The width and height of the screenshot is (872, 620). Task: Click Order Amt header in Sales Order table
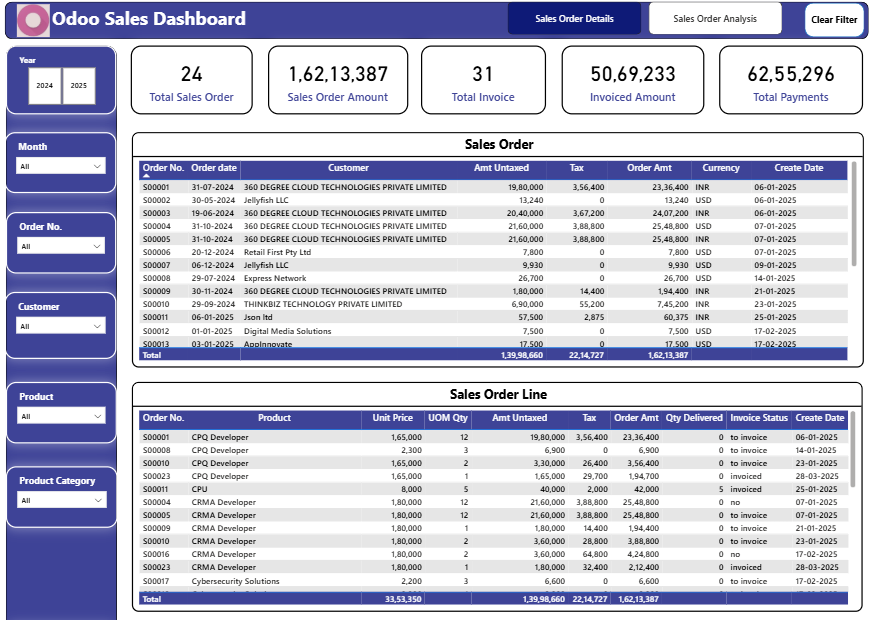649,168
